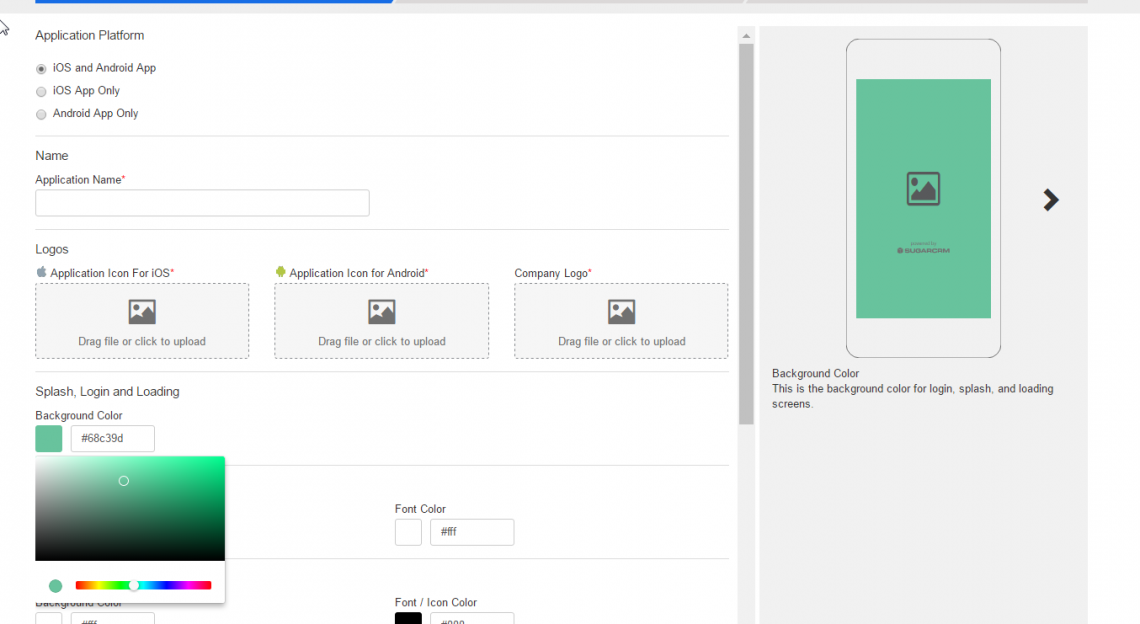
Task: Click 'Drag file or click to upload' under Company Logo
Action: pyautogui.click(x=621, y=342)
